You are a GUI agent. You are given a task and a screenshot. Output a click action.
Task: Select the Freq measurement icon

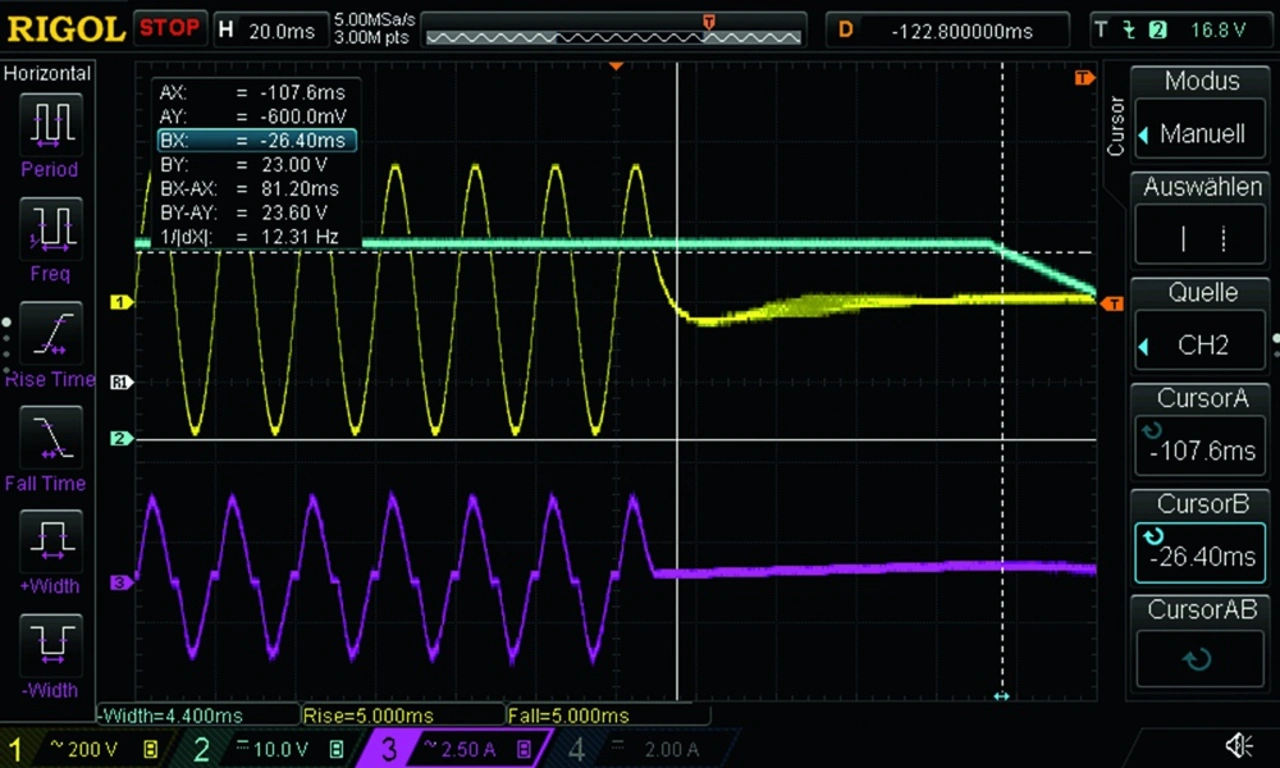pyautogui.click(x=49, y=230)
